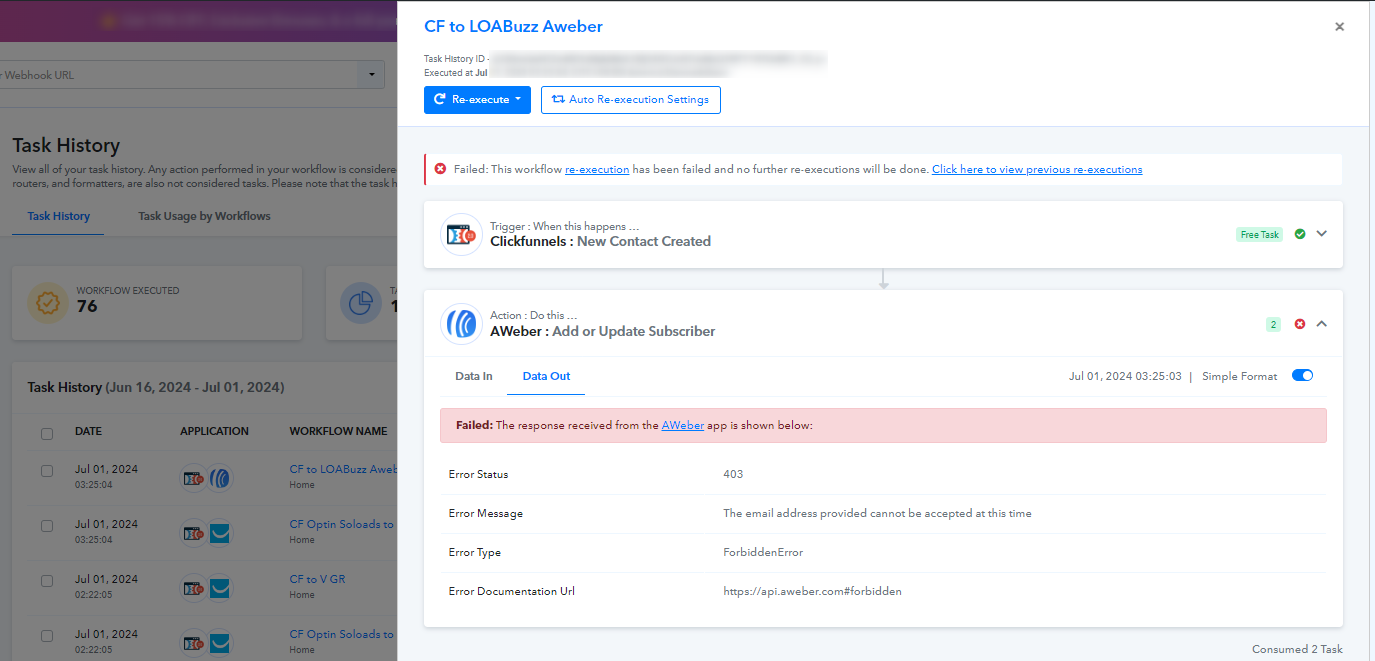Click the api.aweber.com documentation URL

[812, 591]
